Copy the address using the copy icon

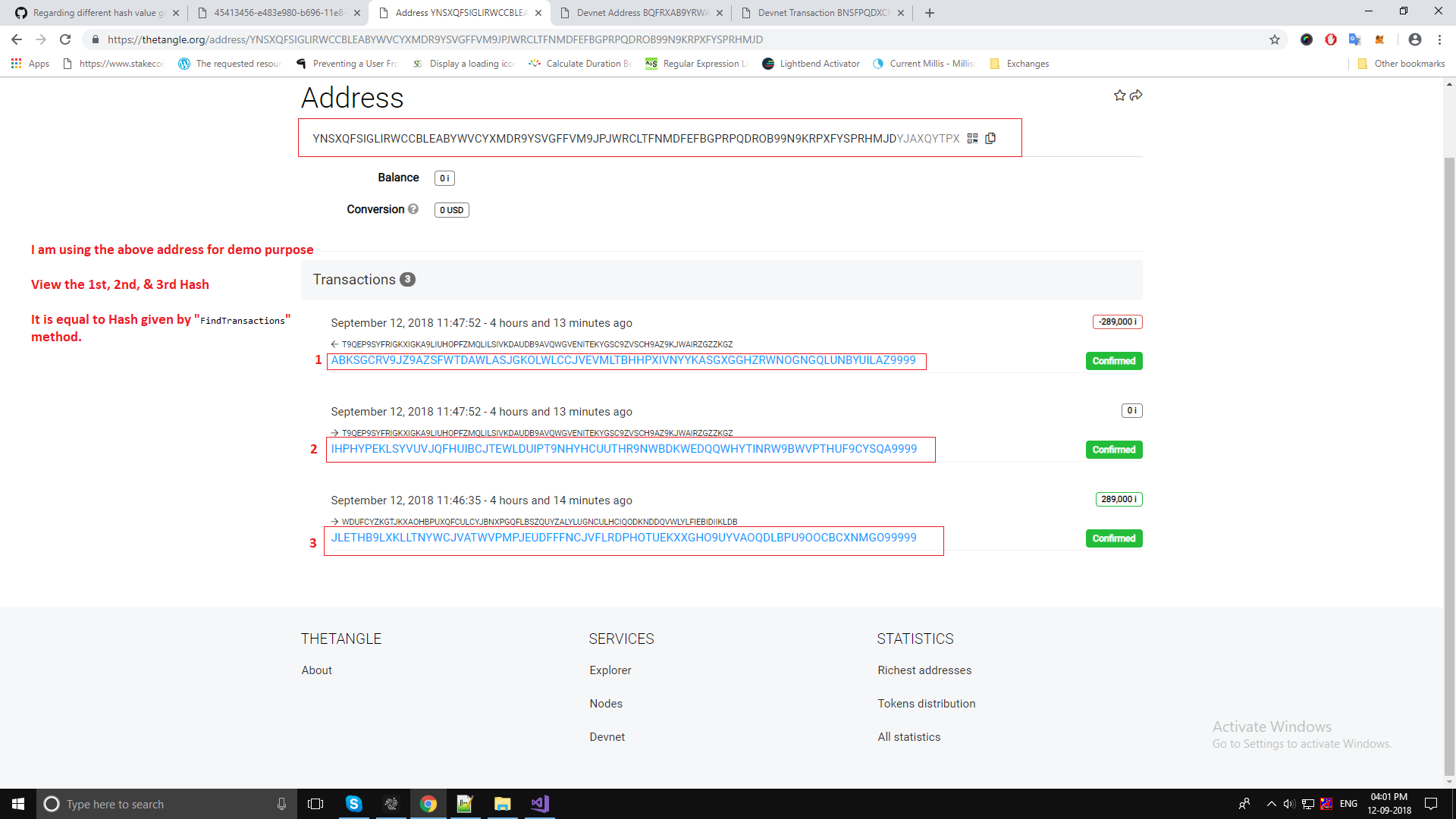point(991,138)
